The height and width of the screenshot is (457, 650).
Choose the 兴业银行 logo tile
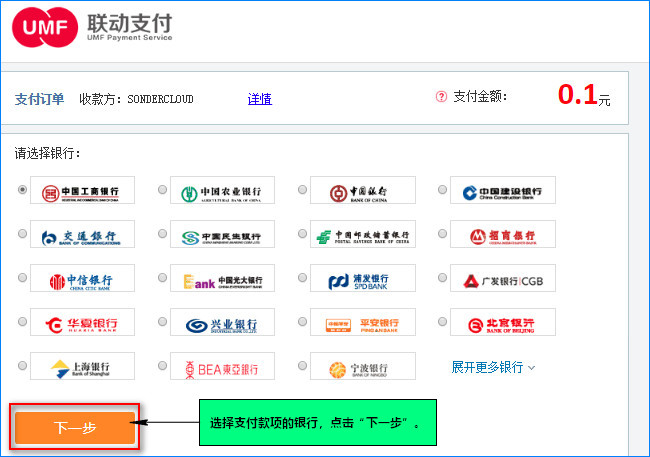pos(222,322)
